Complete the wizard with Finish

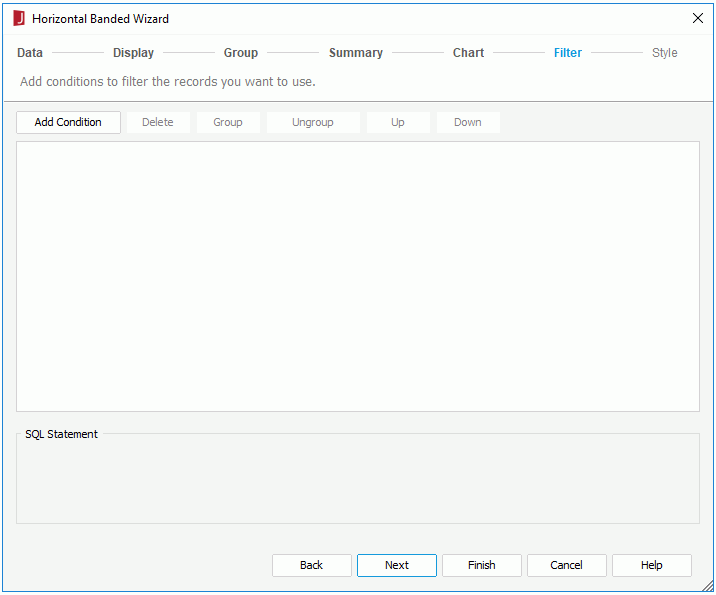pos(482,565)
